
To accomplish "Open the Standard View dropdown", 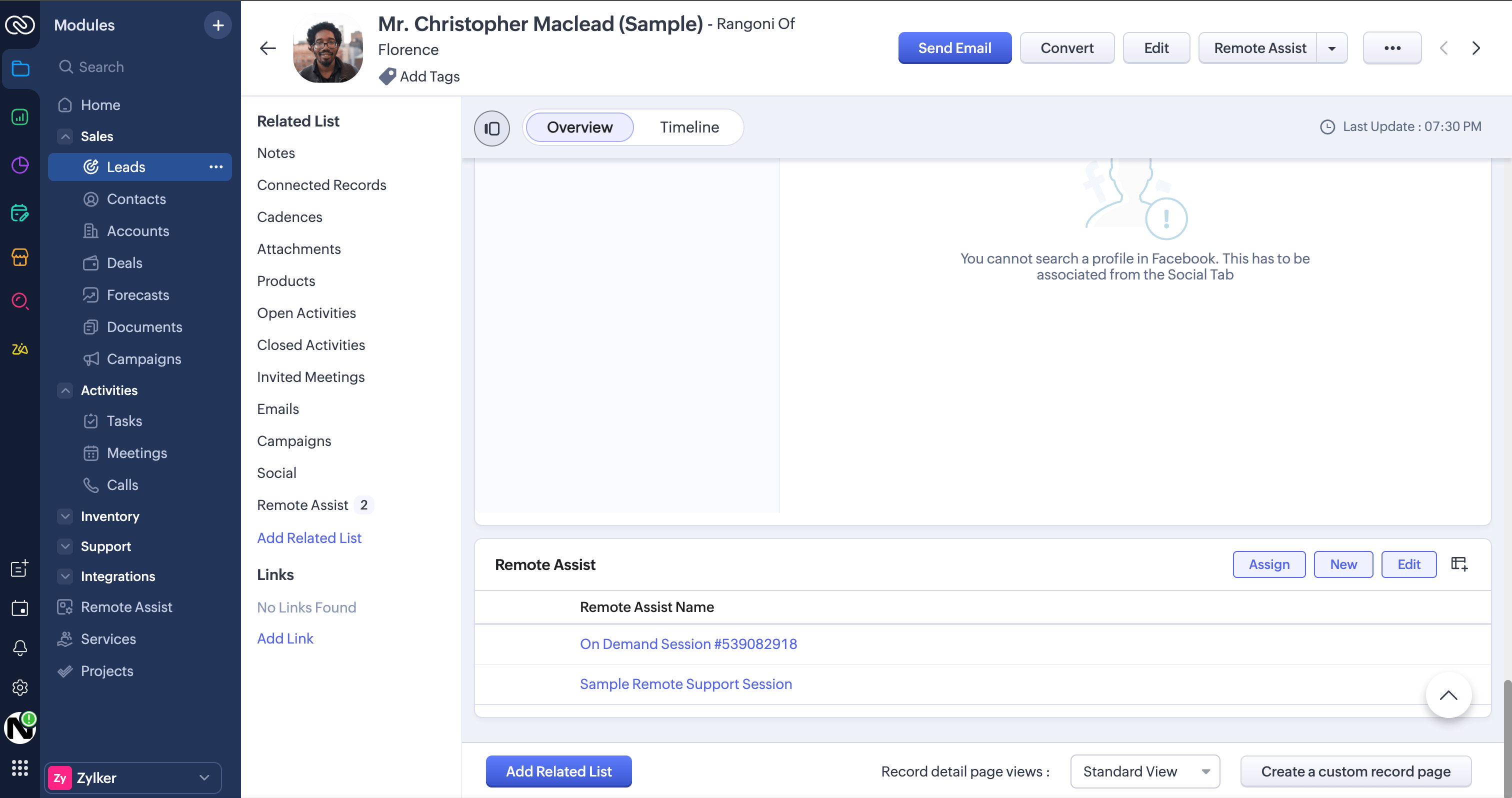I will pyautogui.click(x=1144, y=771).
